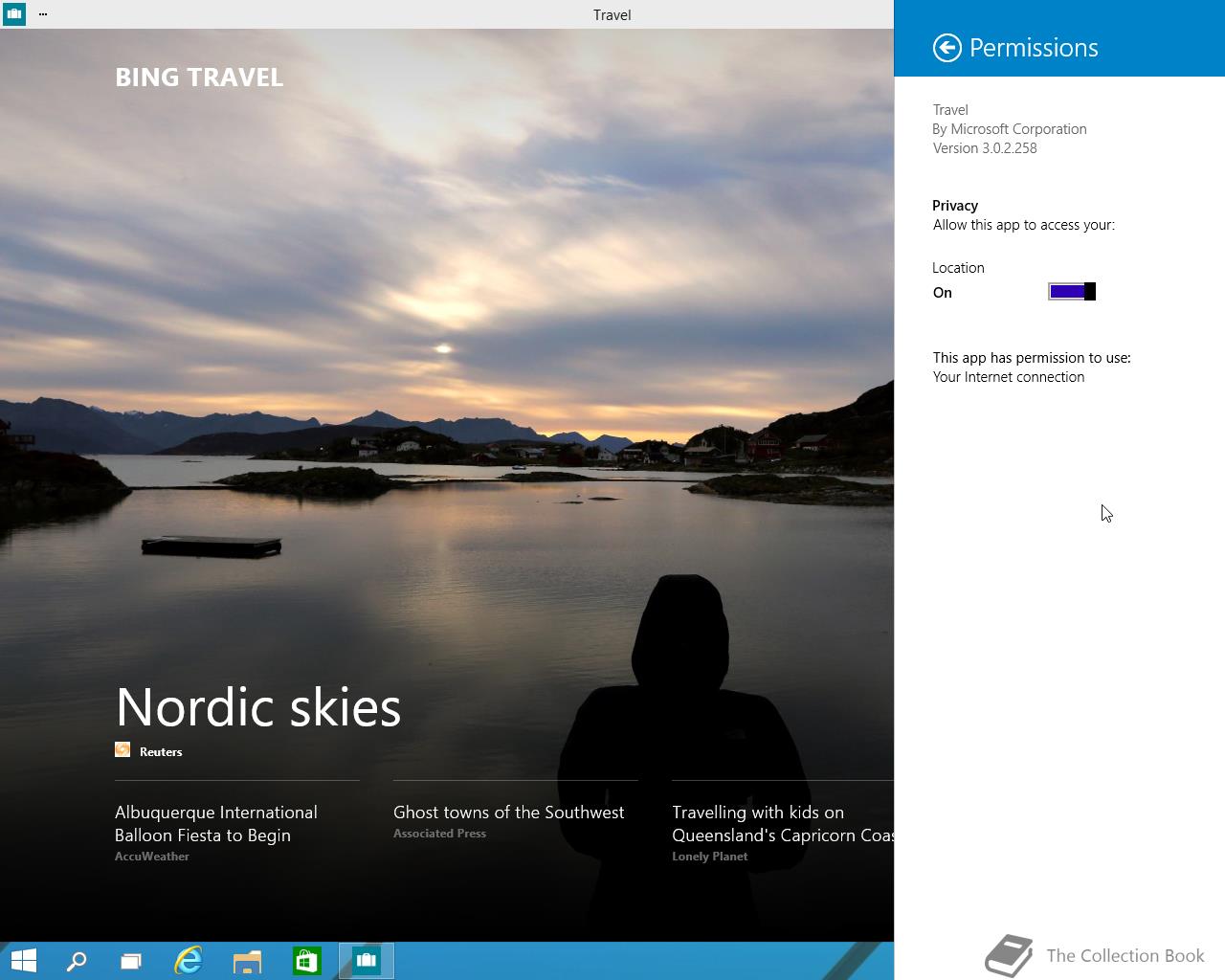Viewport: 1225px width, 980px height.
Task: Open Ghost towns of the Southwest article
Action: 508,812
